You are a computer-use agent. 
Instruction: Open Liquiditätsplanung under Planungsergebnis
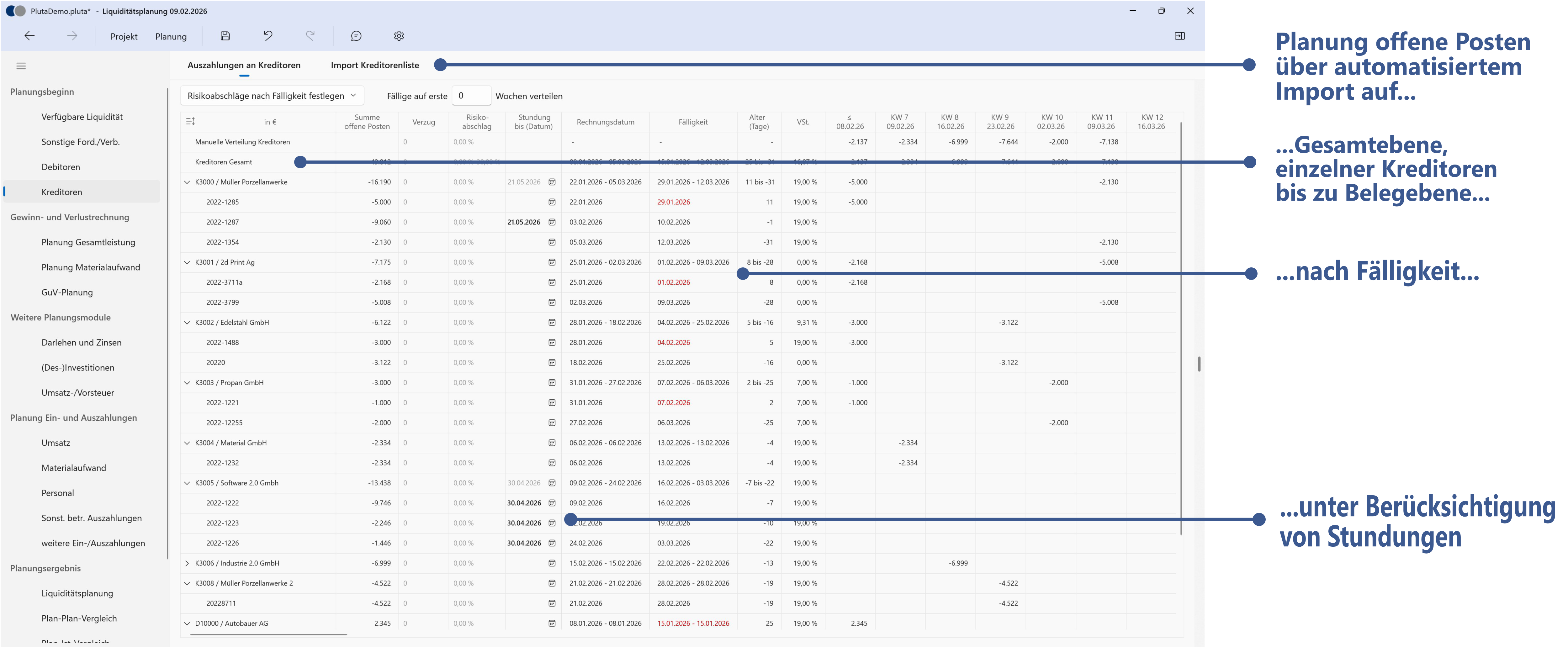(x=77, y=593)
